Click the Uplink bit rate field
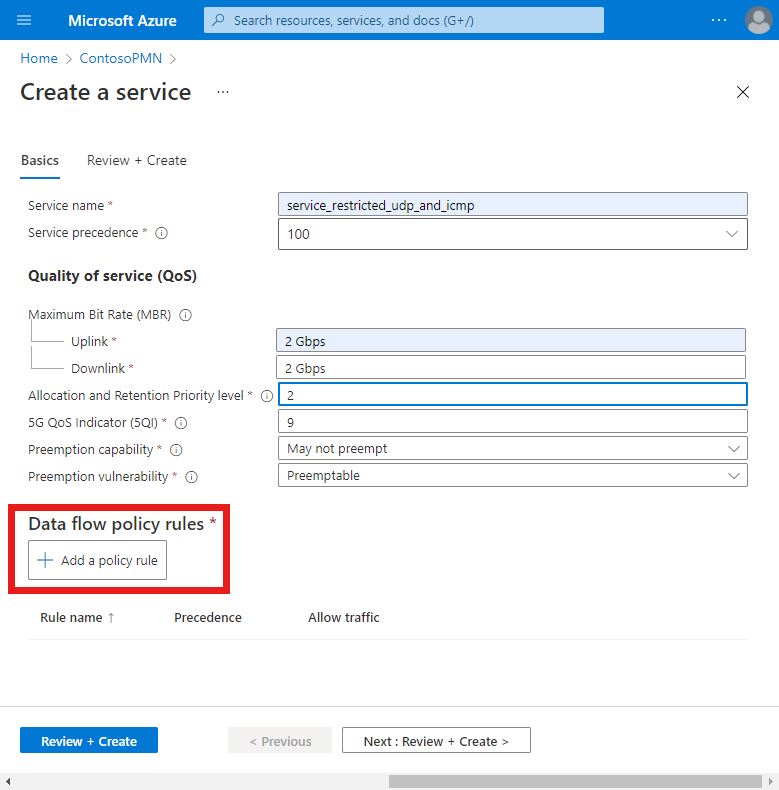This screenshot has height=790, width=779. (510, 341)
